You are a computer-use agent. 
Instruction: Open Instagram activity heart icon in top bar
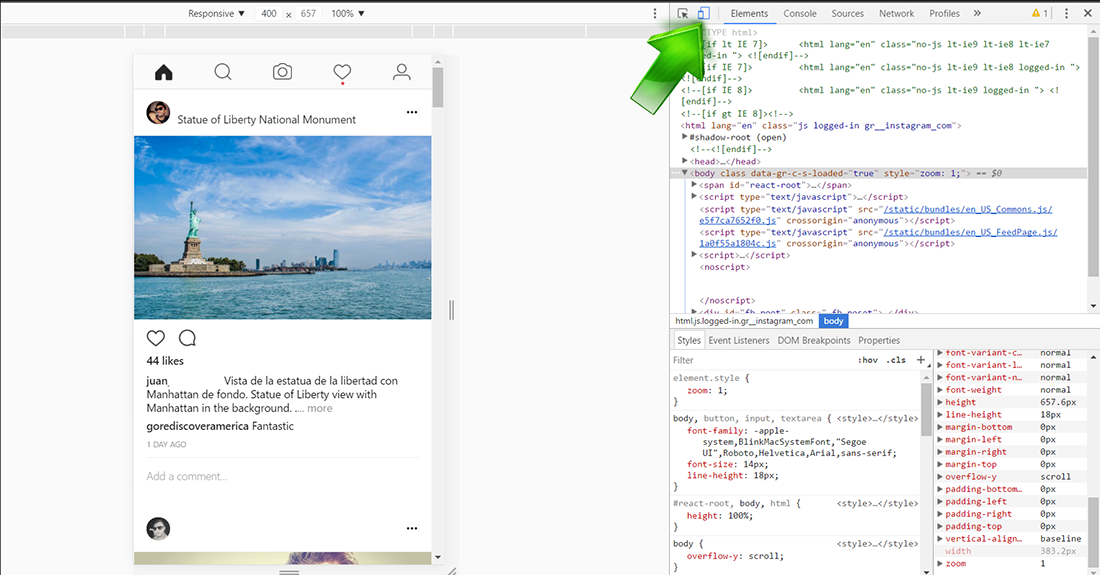point(342,72)
